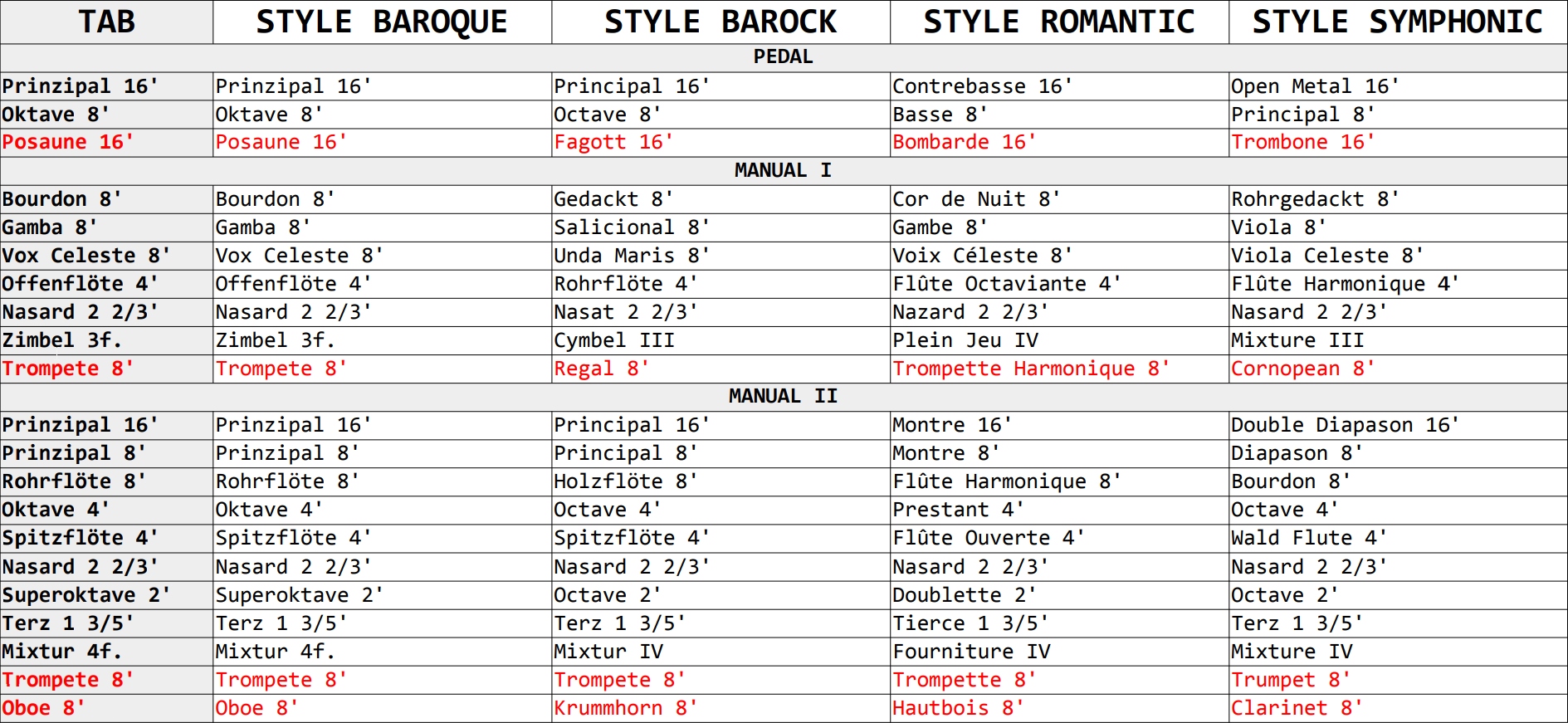Select the Unda Maris 8' cell
The image size is (1568, 723).
631,256
